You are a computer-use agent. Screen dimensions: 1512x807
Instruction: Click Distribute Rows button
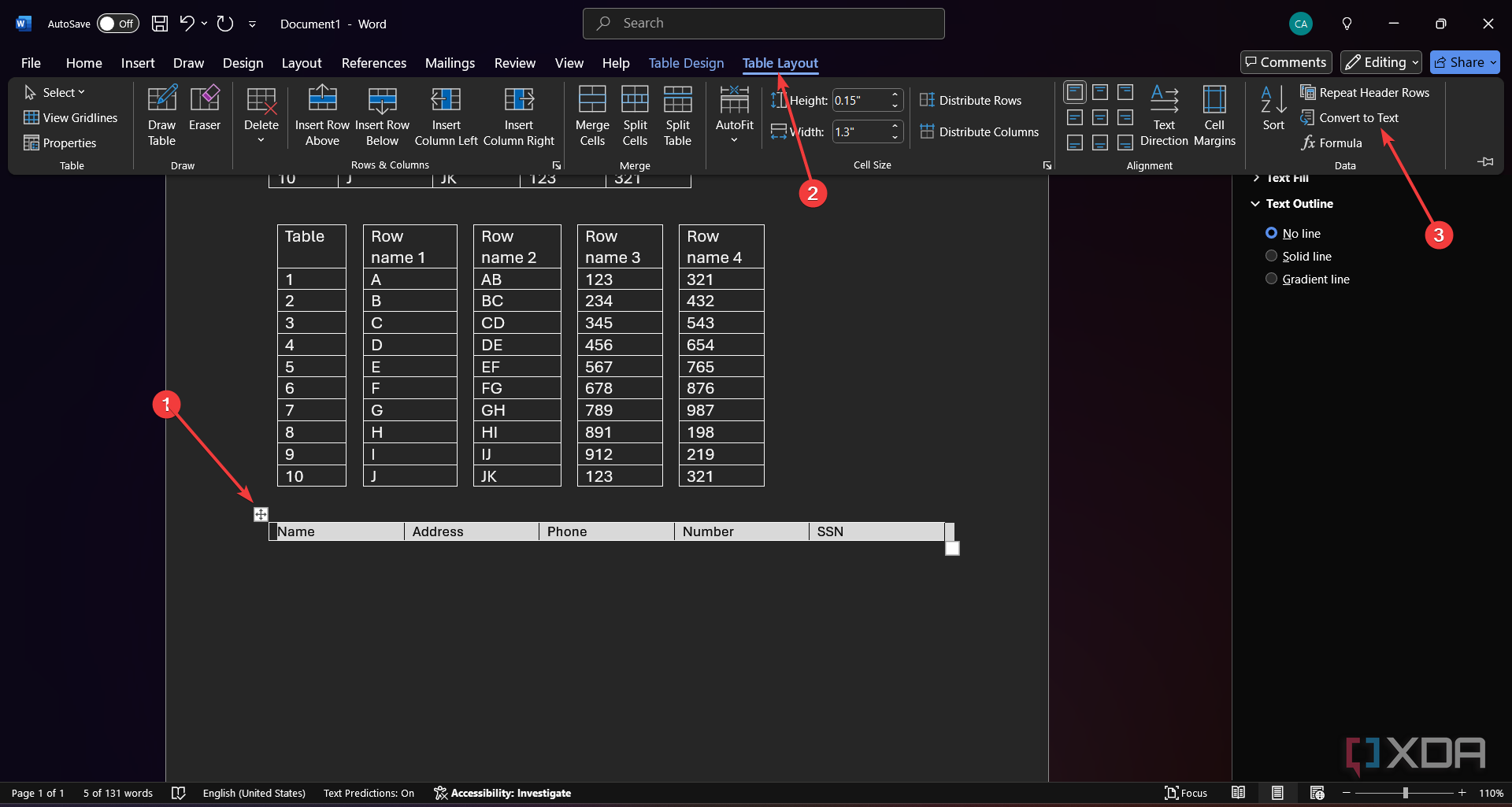coord(970,100)
